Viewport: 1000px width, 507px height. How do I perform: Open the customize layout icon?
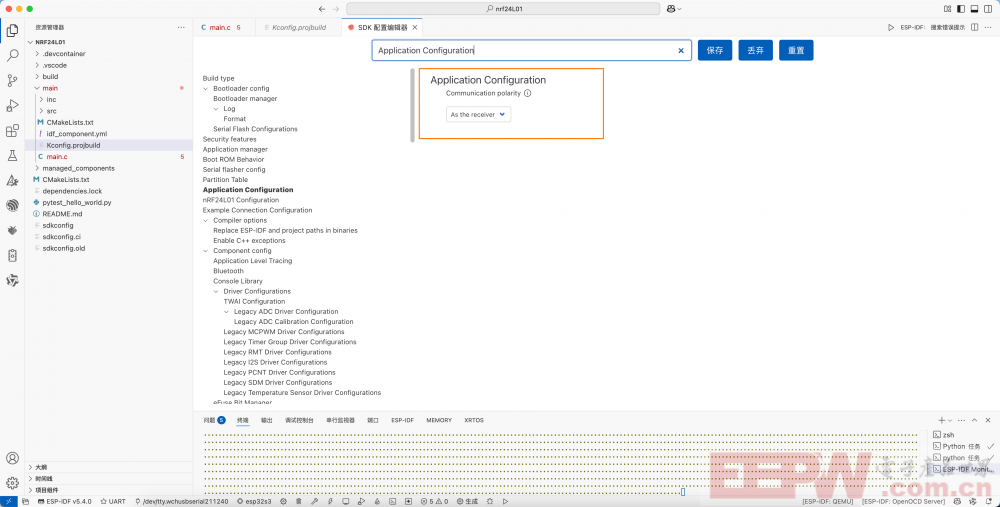tap(947, 9)
